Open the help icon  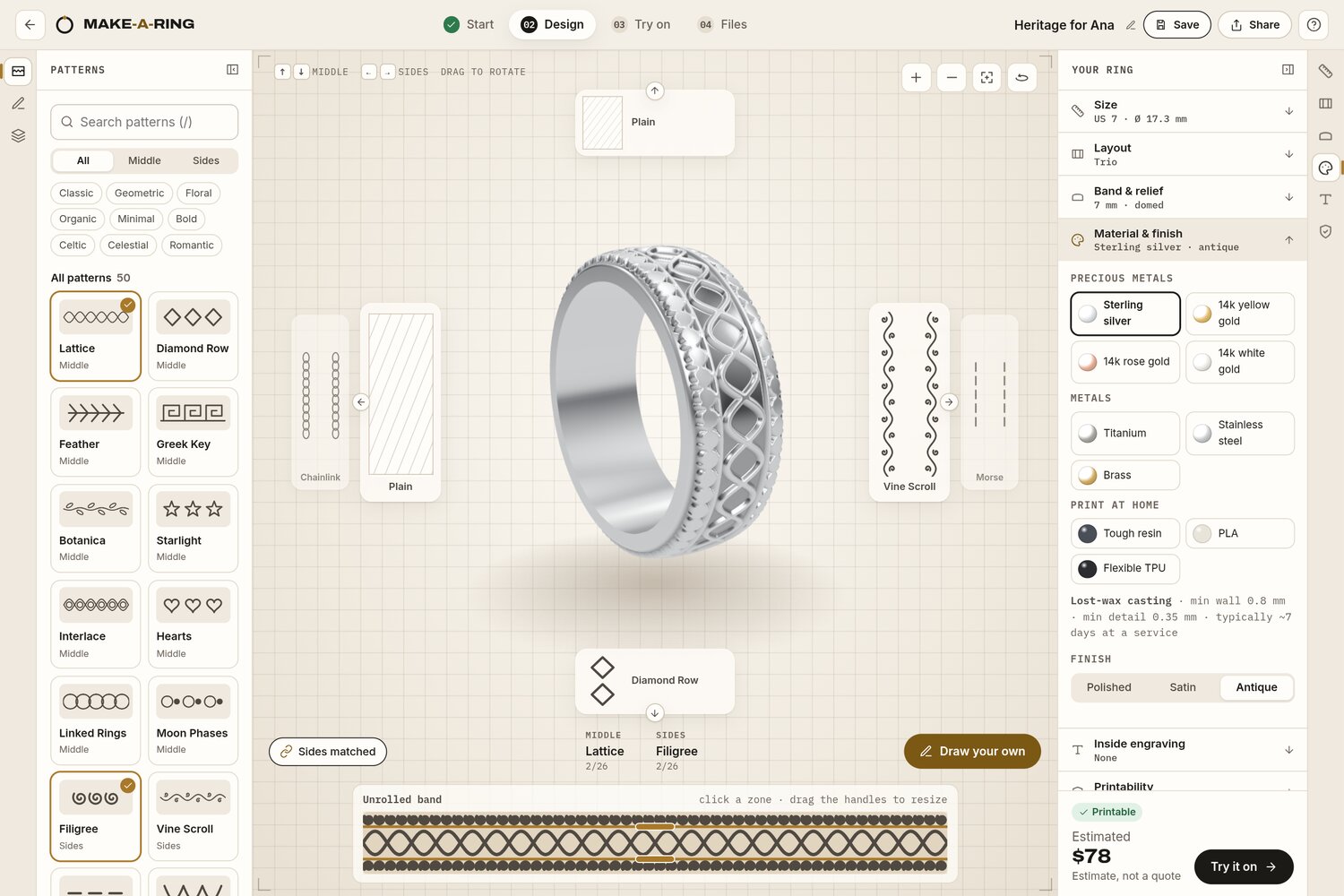coord(1314,25)
